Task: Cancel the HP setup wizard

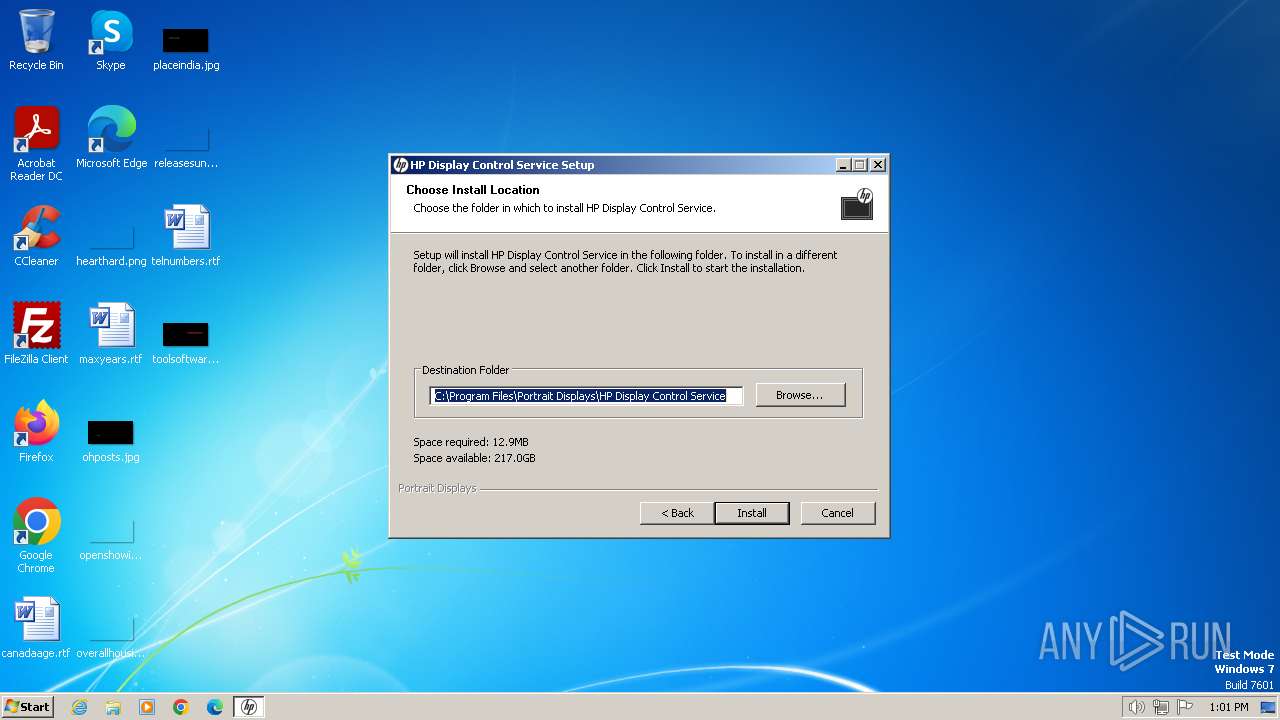Action: click(838, 513)
